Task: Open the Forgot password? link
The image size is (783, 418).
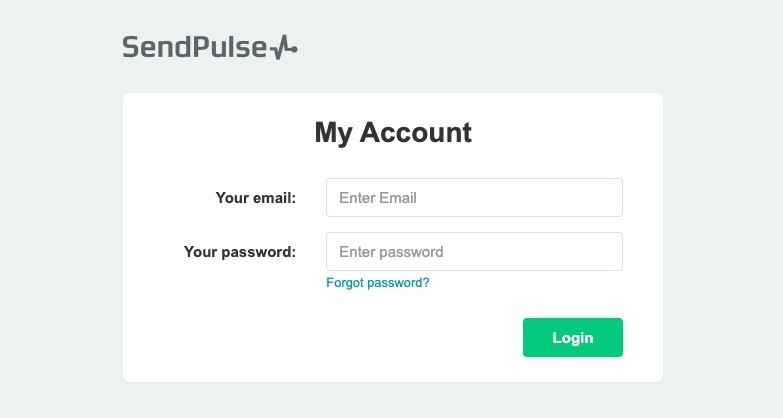Action: point(378,283)
